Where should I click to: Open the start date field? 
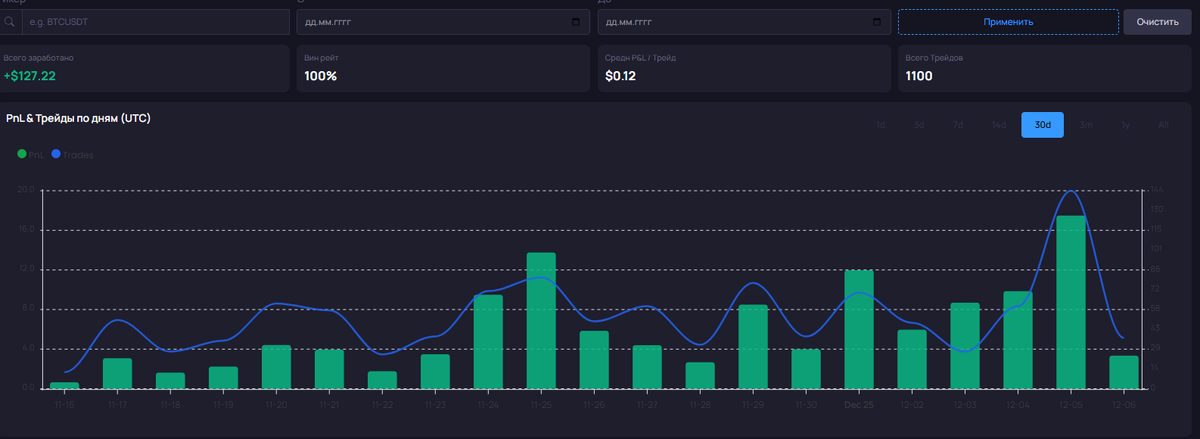tap(443, 21)
